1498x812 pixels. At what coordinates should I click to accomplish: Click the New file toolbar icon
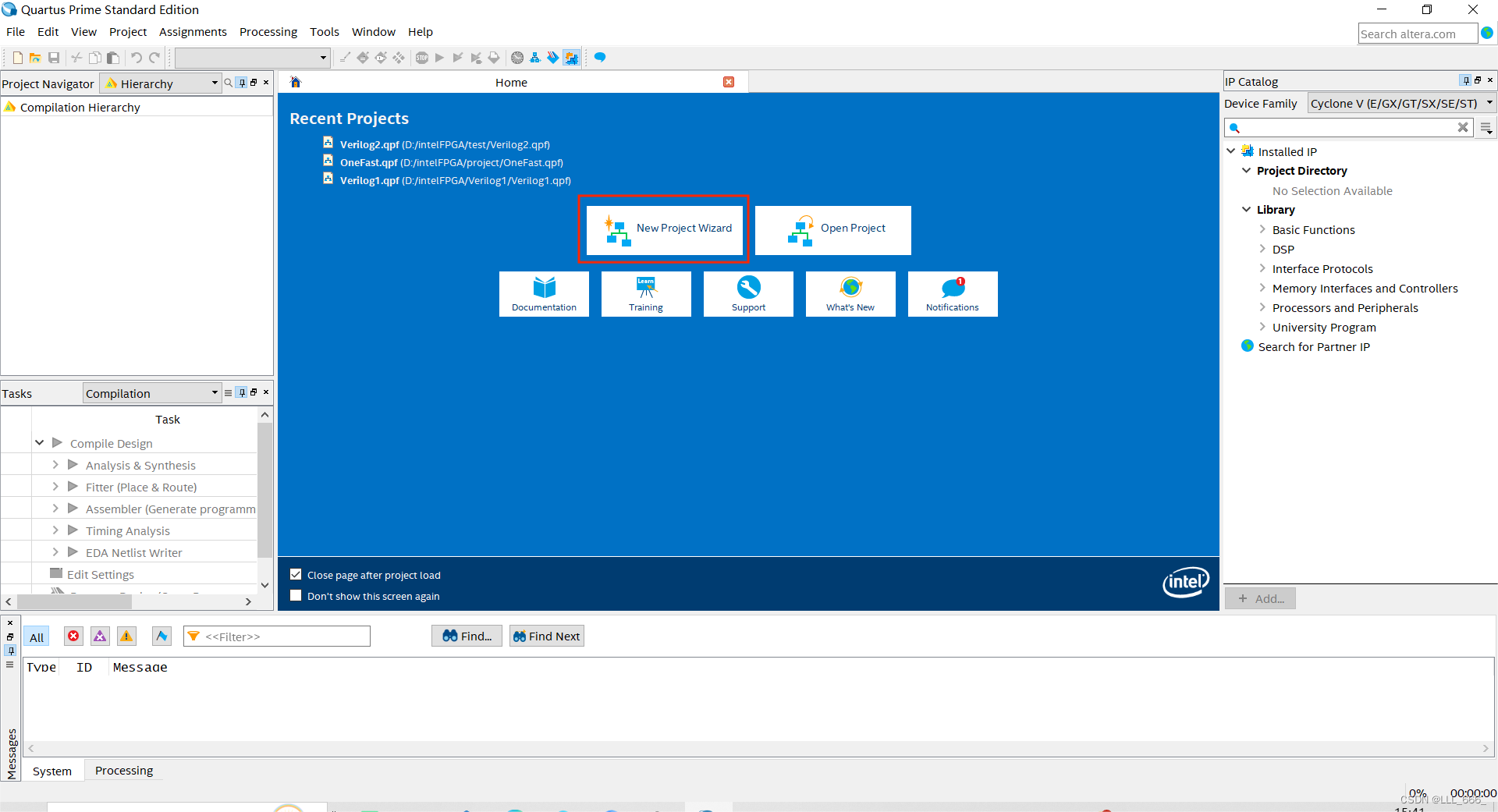click(x=17, y=58)
